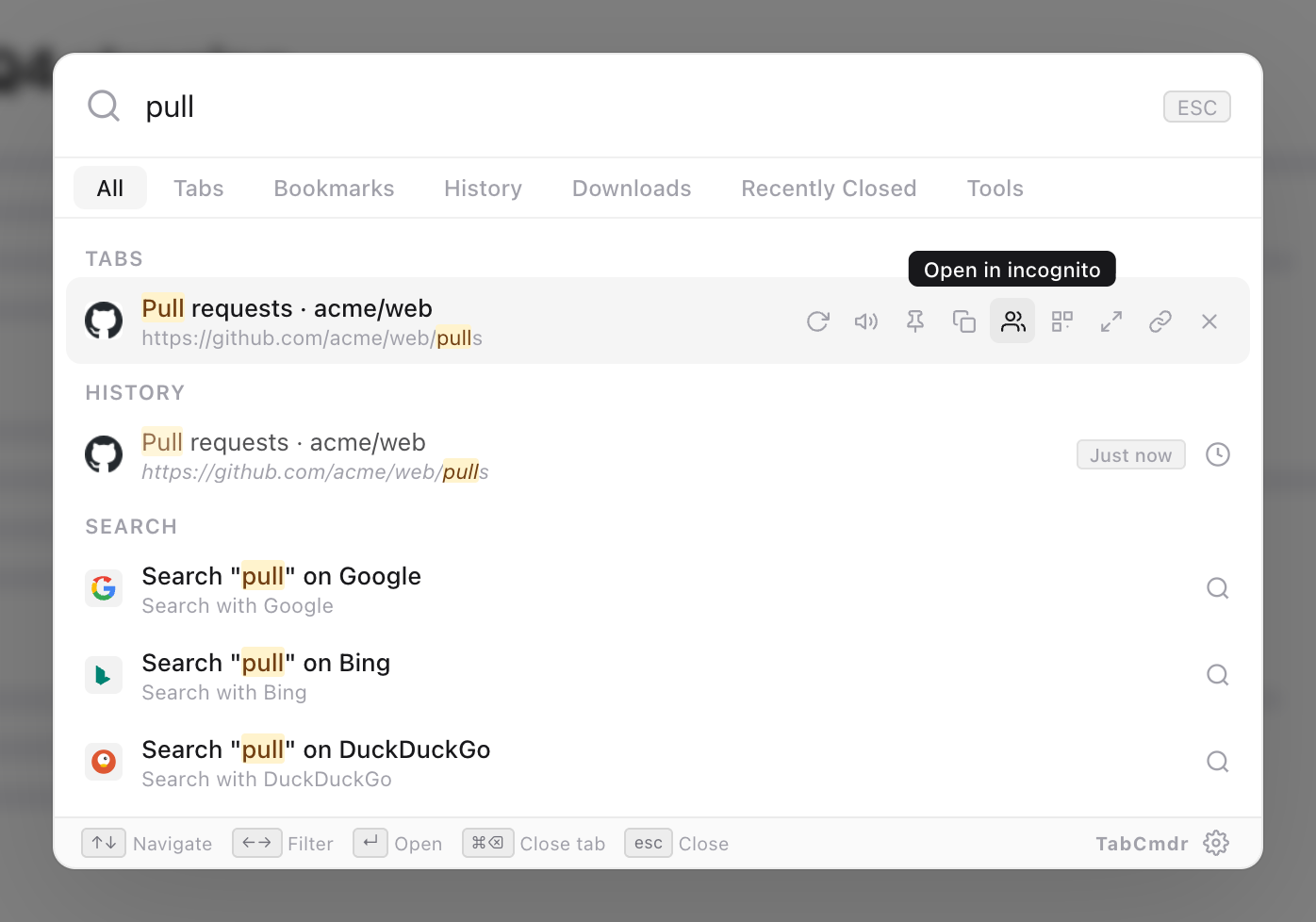The image size is (1316, 922).
Task: Click the magnifier icon on the Bing row
Action: pos(1218,675)
